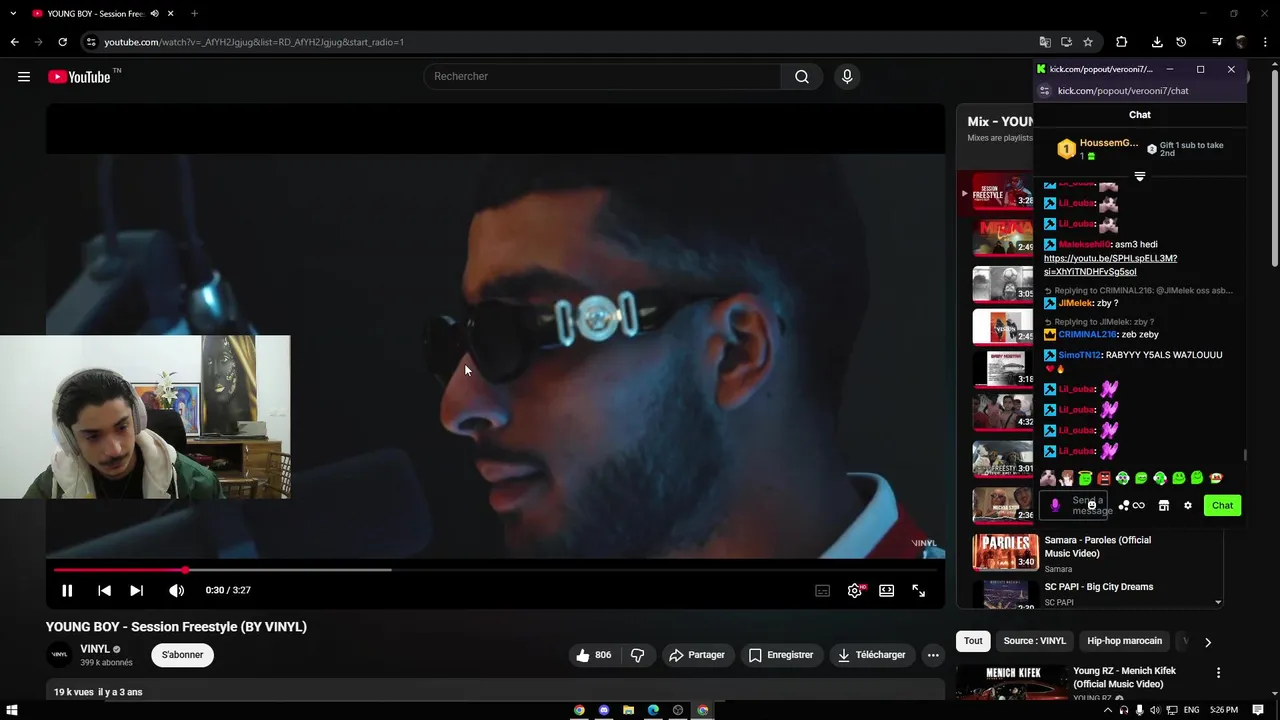Click the YouTube search magnifier button
Screen dimensions: 1280x720
(802, 77)
